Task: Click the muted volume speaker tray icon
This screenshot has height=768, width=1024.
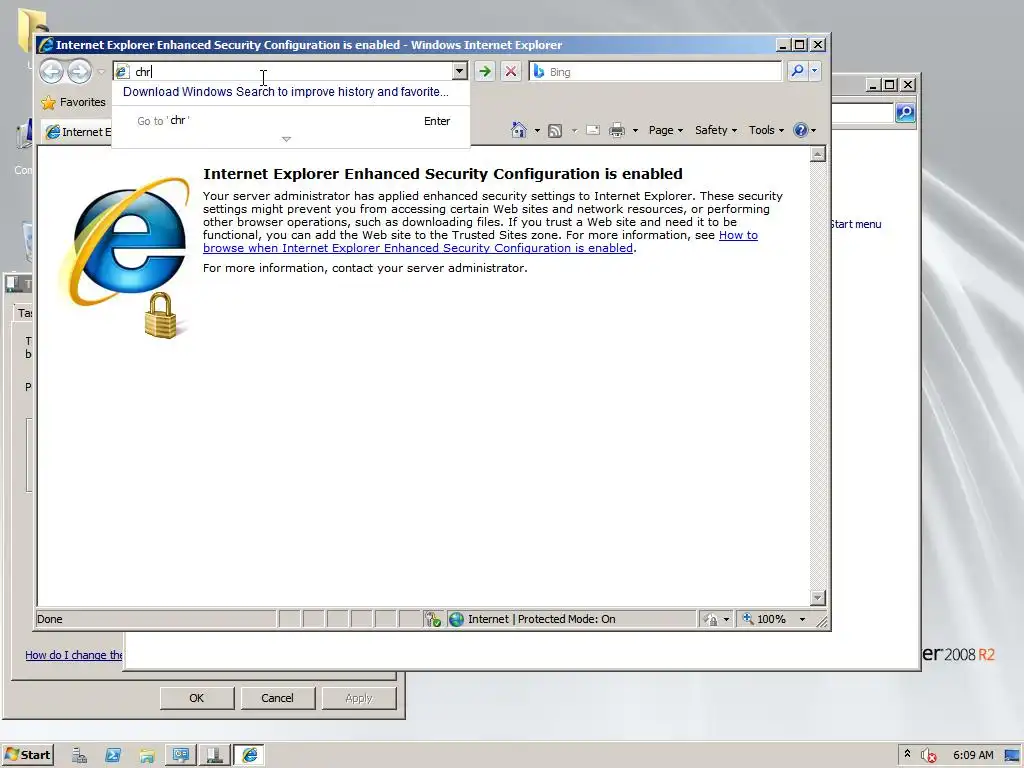Action: coord(928,756)
